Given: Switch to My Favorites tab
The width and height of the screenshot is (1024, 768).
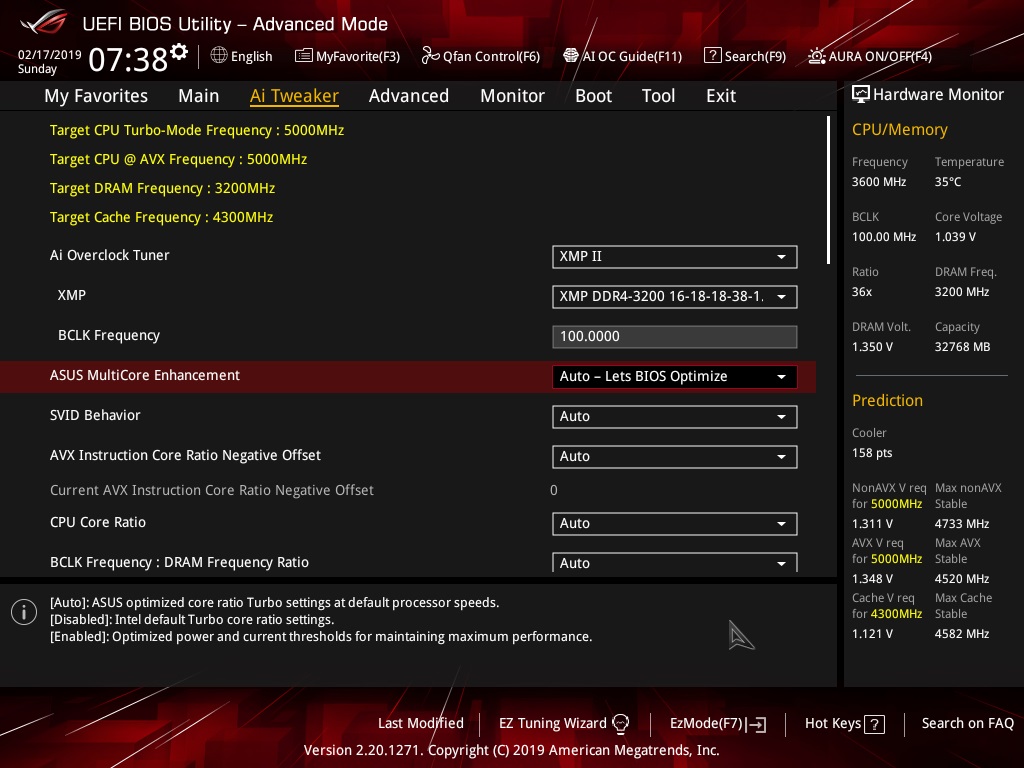Looking at the screenshot, I should (96, 96).
